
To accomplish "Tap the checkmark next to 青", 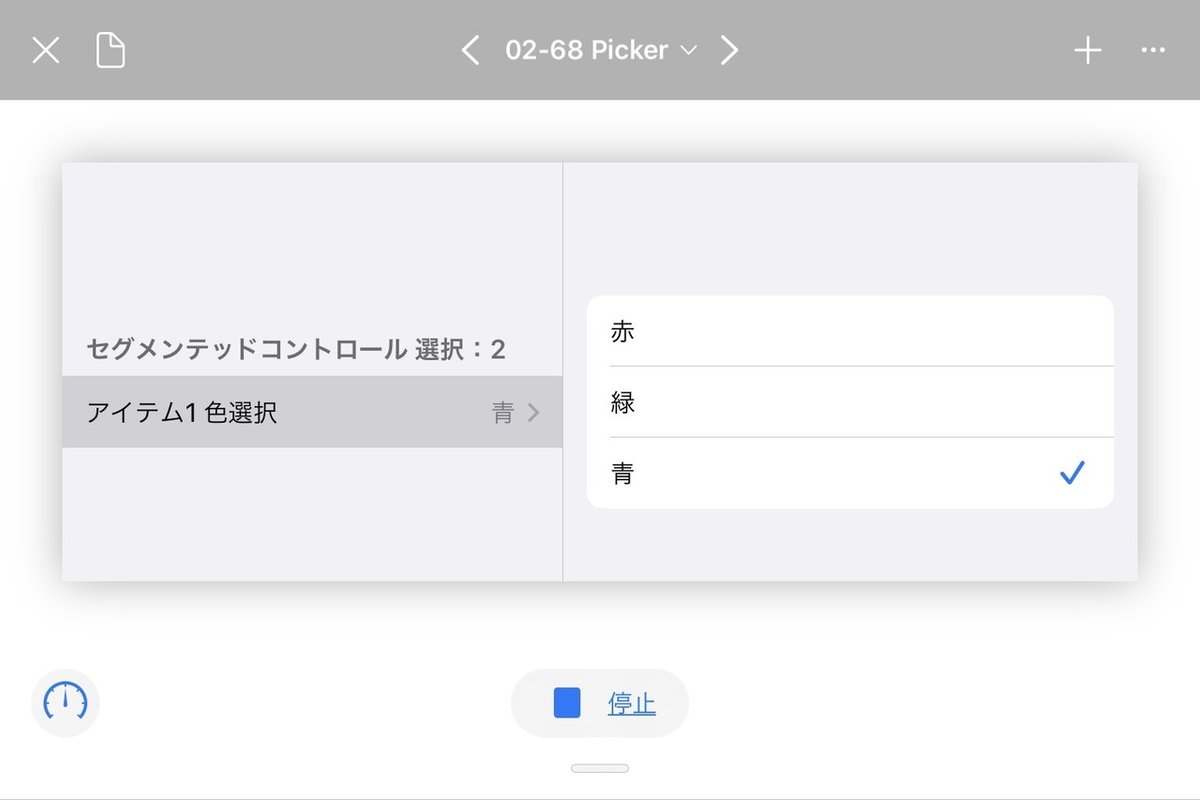I will 1072,473.
